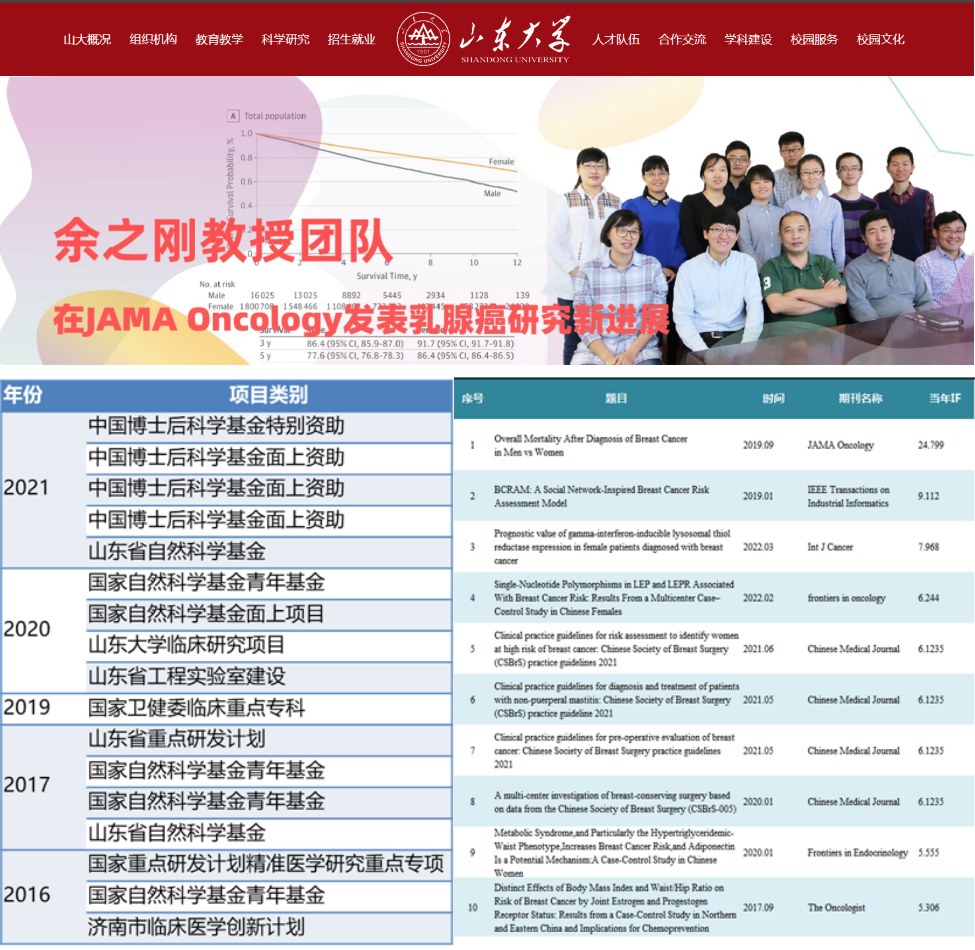Click the 山东大学 calligraphy wordmark

tap(515, 34)
